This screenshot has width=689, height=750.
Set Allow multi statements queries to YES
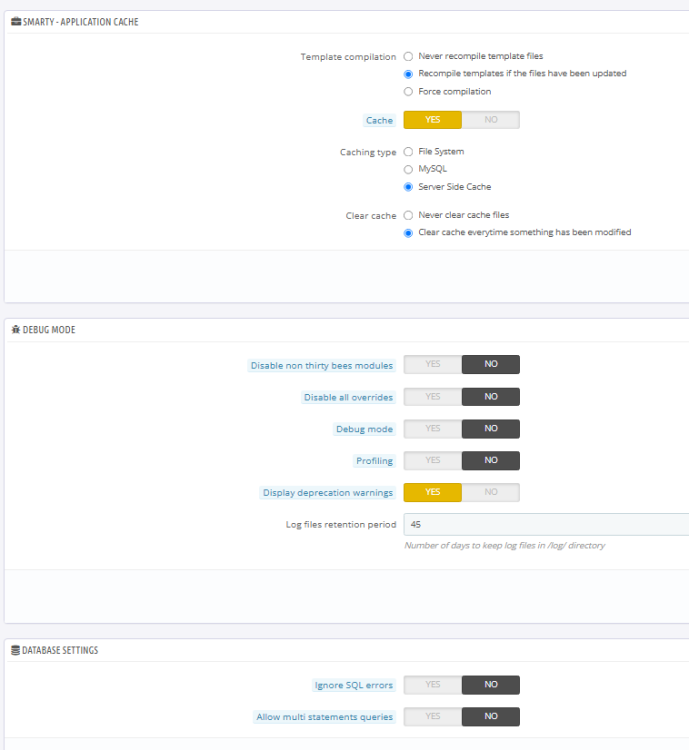pos(433,717)
